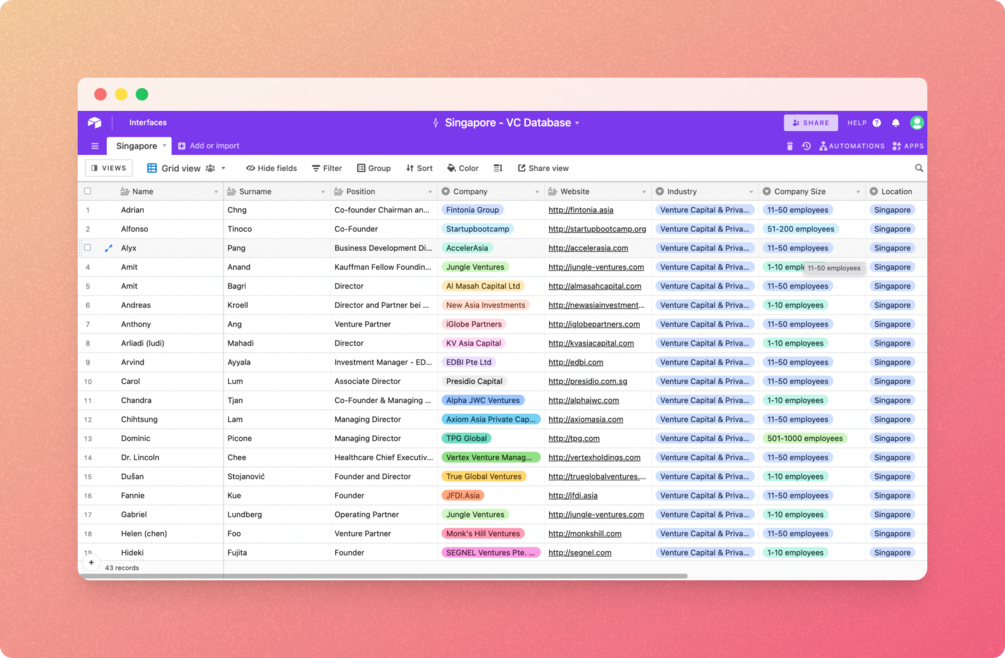Open base revision history icon

click(x=806, y=146)
